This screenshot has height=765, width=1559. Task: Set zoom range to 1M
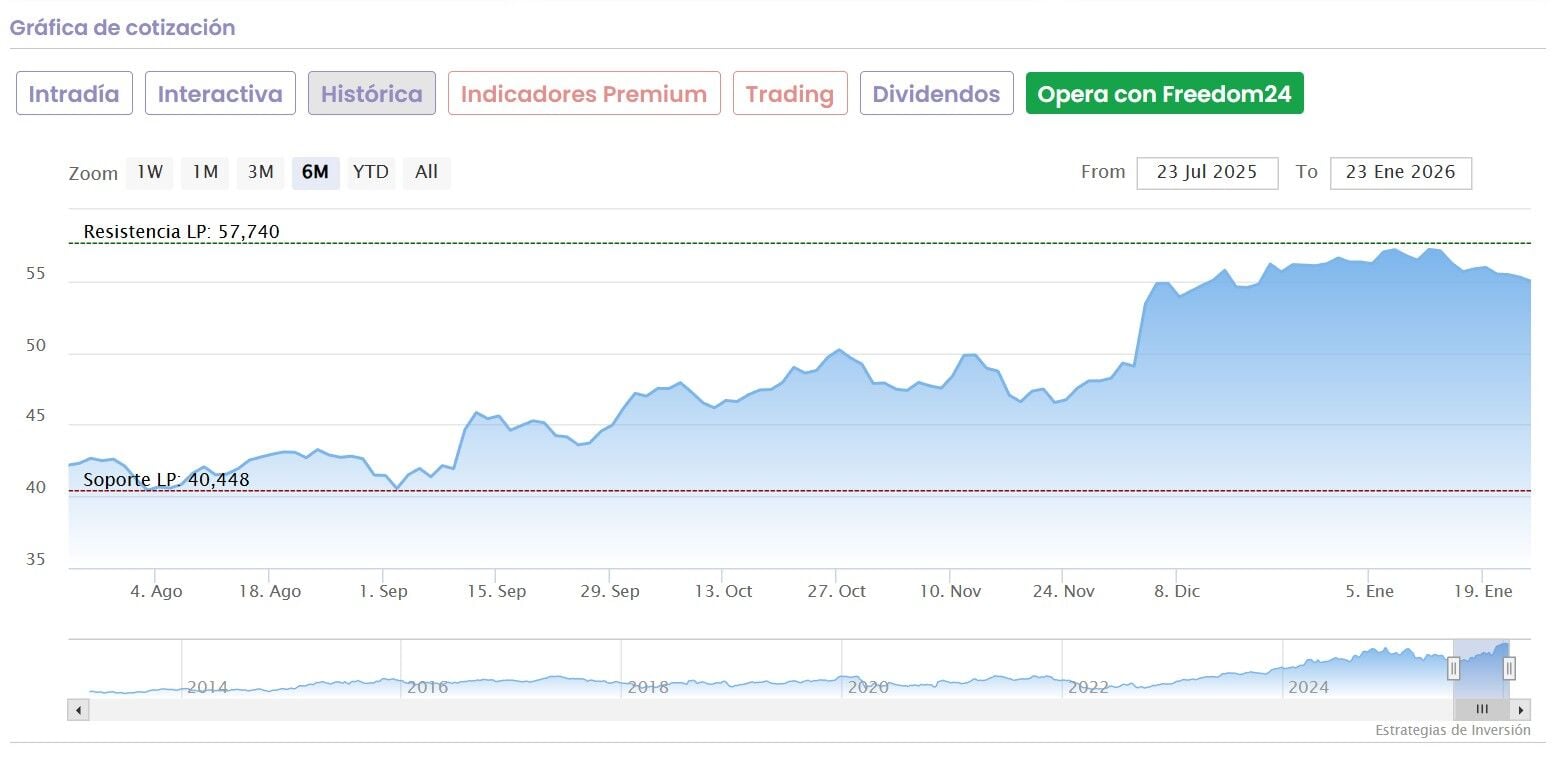pos(205,172)
